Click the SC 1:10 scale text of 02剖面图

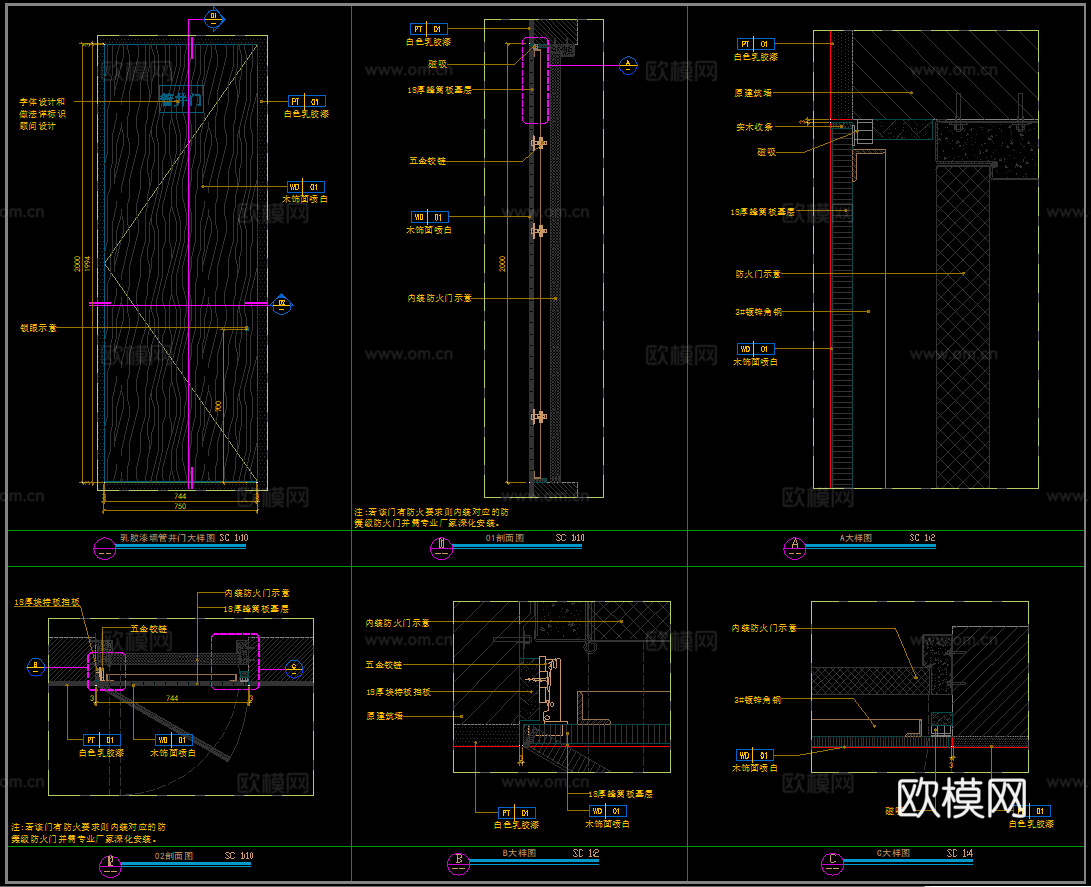click(x=239, y=856)
